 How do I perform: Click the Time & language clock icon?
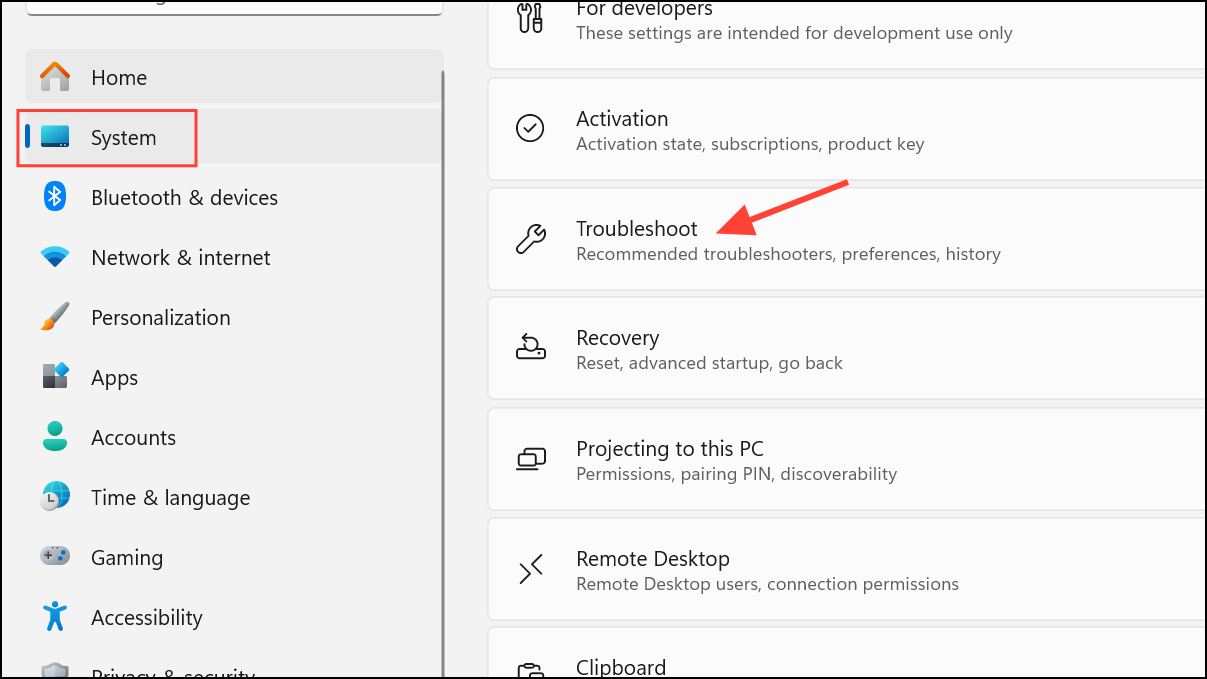point(54,497)
